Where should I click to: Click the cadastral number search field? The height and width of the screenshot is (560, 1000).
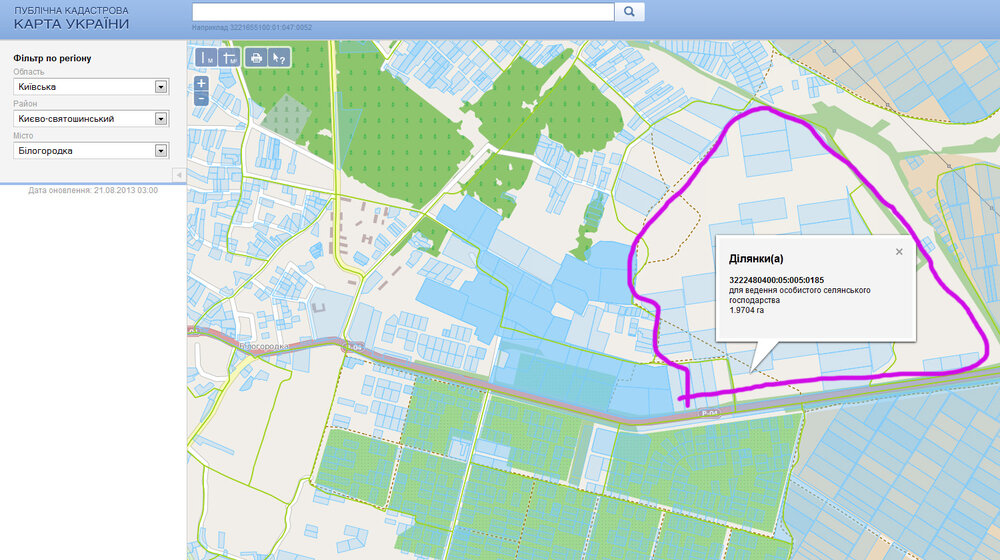tap(403, 11)
